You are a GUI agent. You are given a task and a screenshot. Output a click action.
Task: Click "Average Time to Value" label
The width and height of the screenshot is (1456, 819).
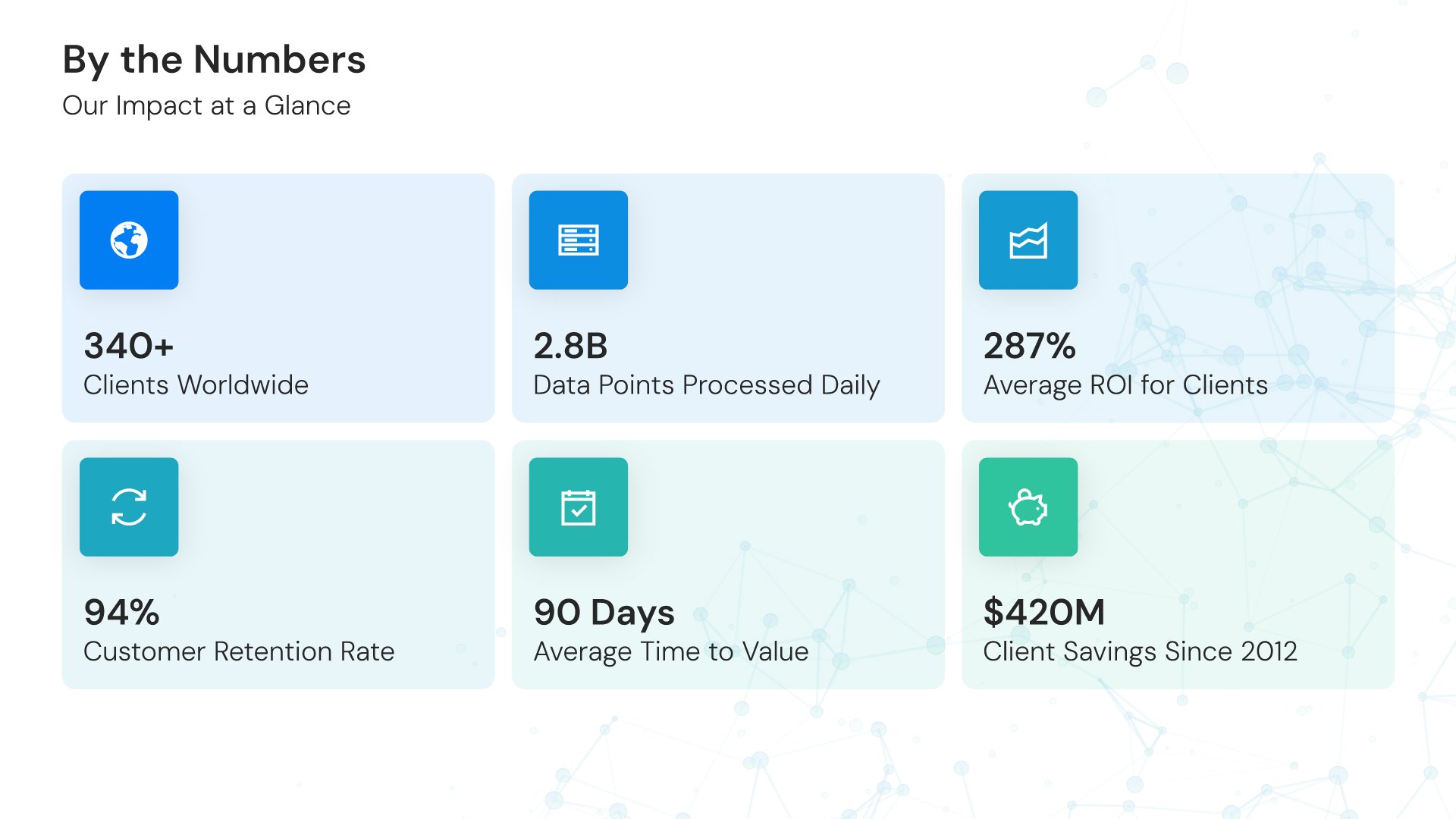[671, 651]
